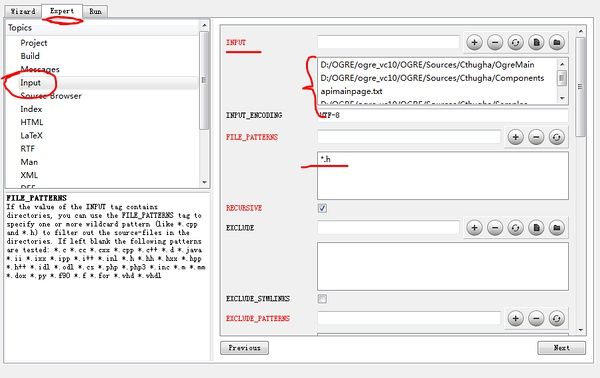Viewport: 600px width, 378px height.
Task: Click settings panel scroll-up arrow
Action: pyautogui.click(x=581, y=31)
